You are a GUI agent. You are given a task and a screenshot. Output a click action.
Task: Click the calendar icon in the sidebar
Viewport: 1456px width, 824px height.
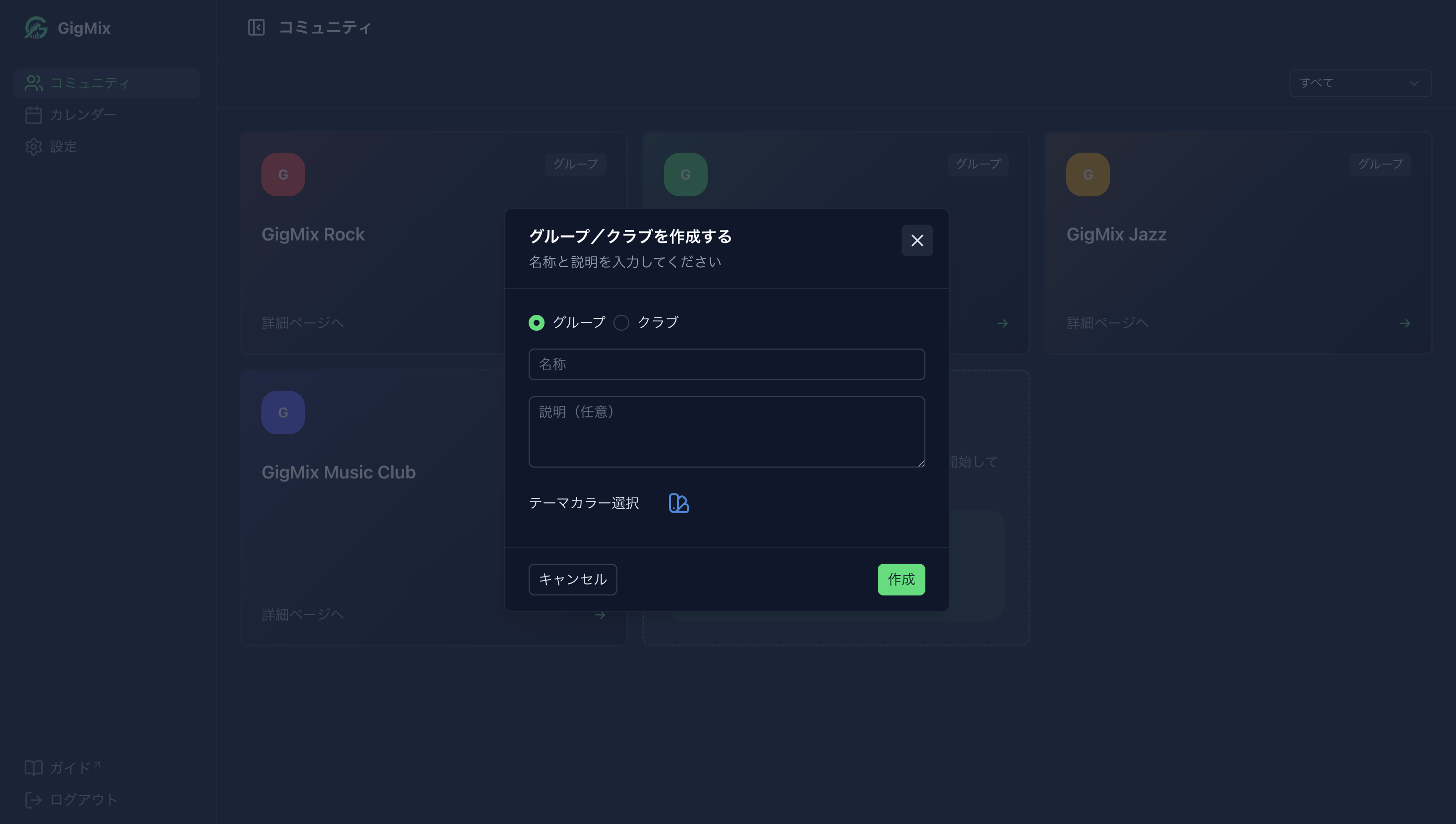click(33, 115)
